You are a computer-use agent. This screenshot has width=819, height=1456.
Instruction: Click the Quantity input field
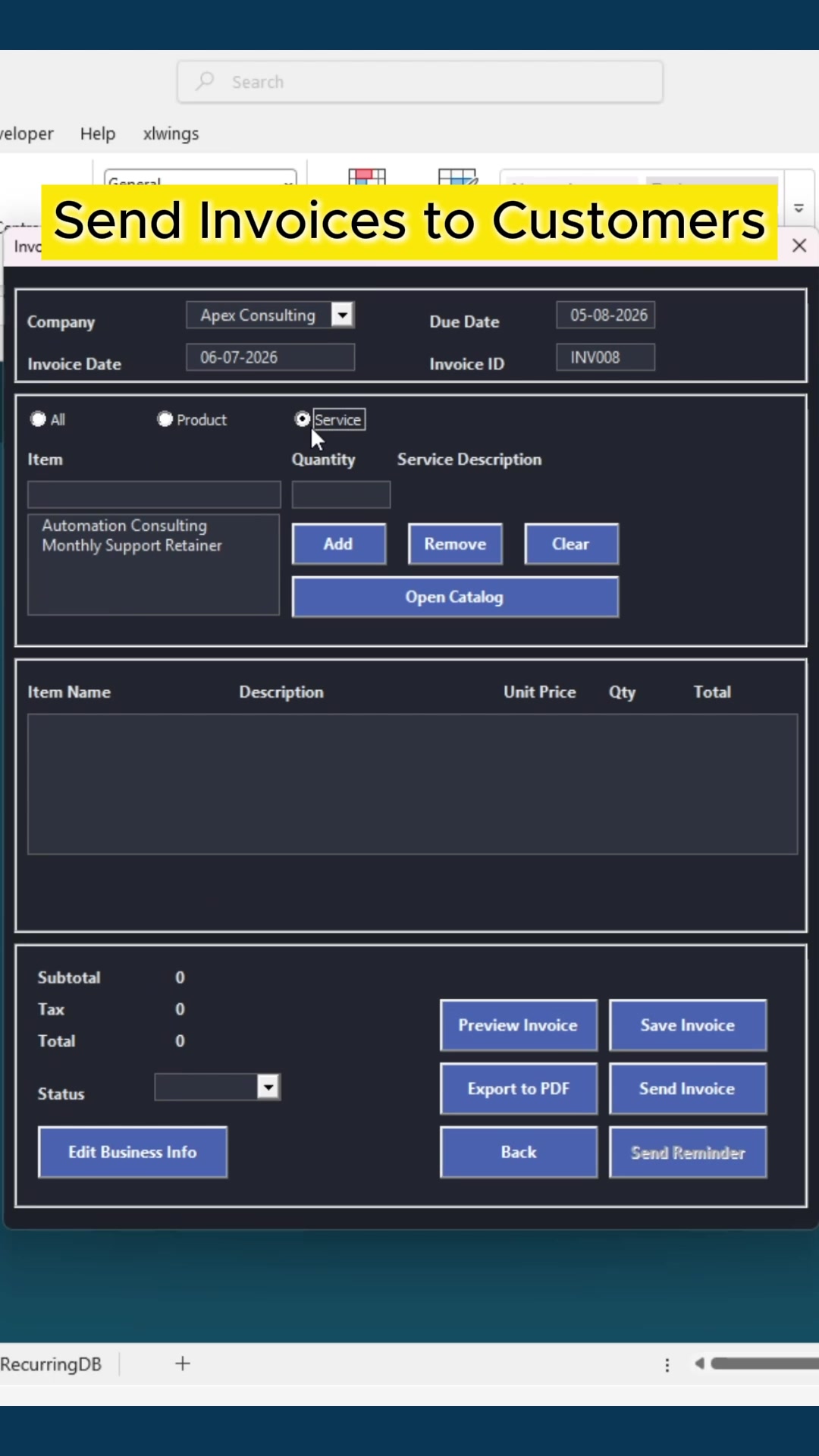coord(341,494)
